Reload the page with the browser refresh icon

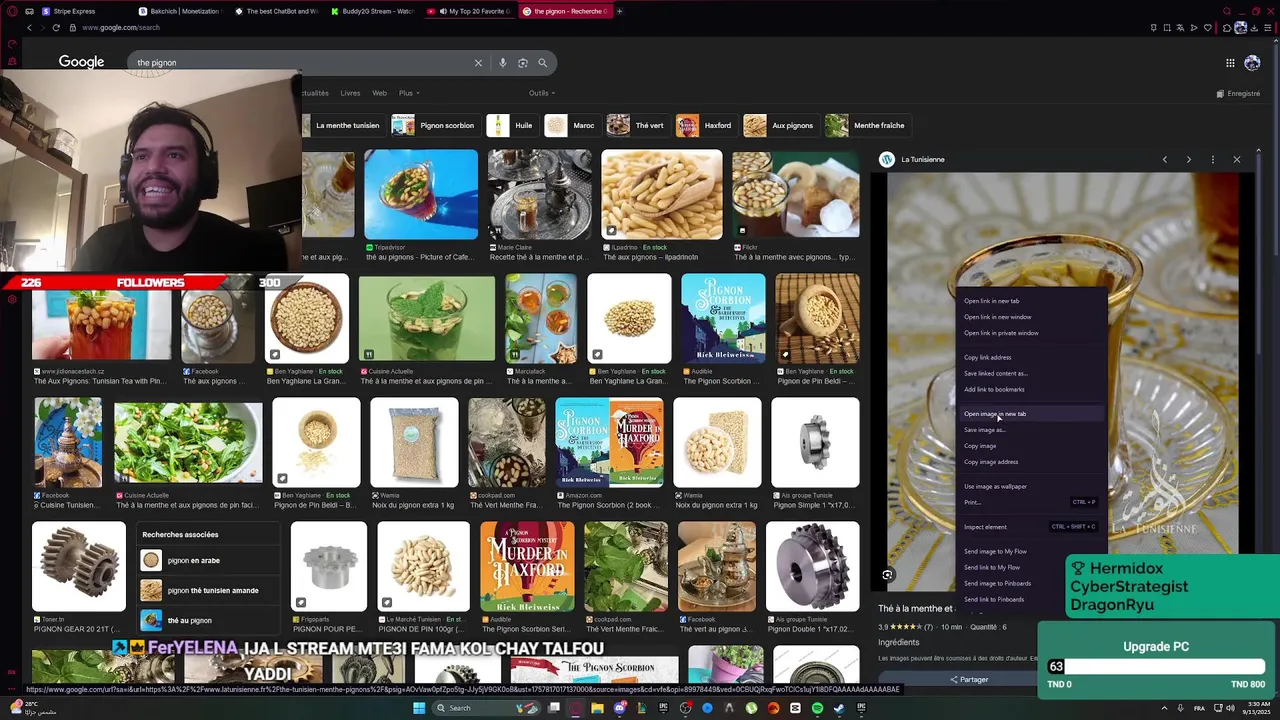[56, 28]
